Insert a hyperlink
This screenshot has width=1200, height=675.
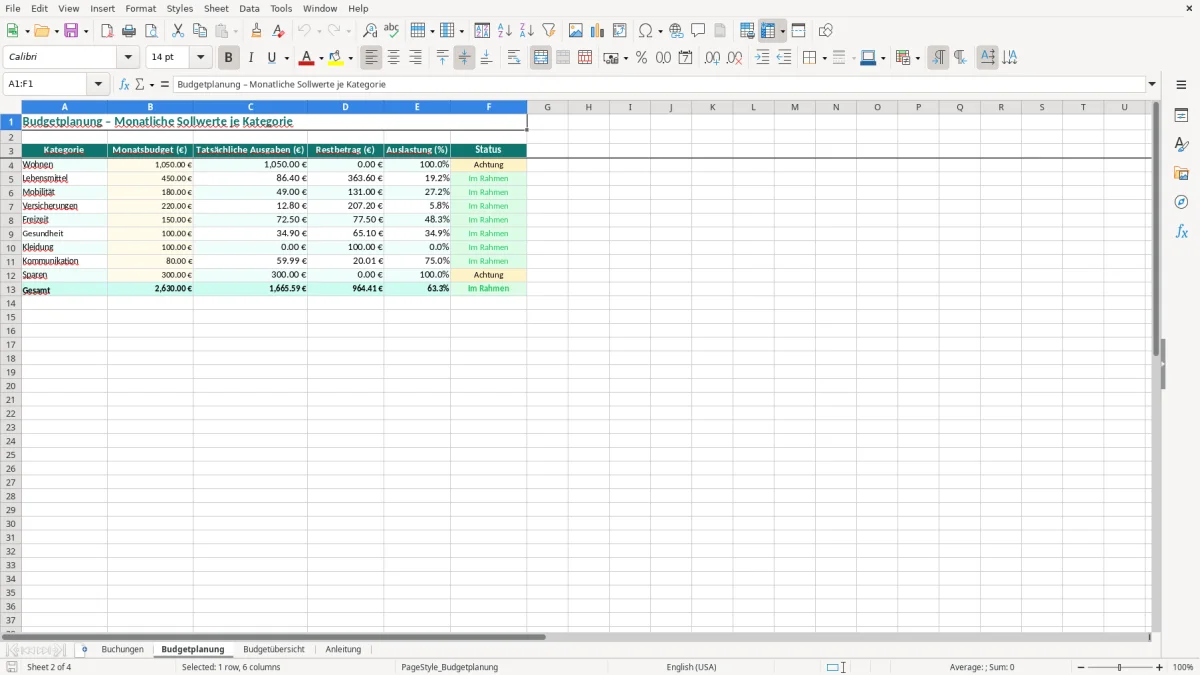pos(676,31)
